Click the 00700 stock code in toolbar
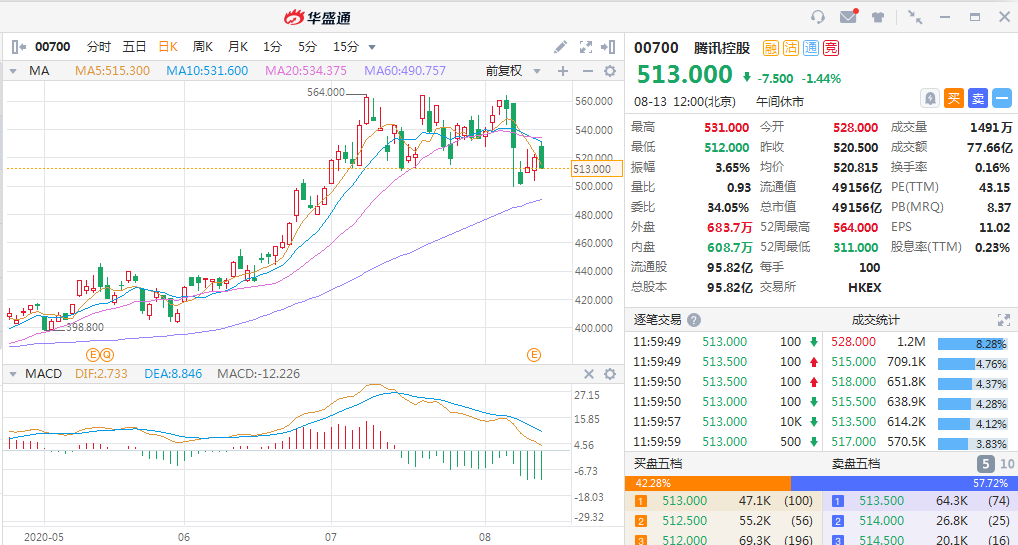1018x545 pixels. point(53,47)
